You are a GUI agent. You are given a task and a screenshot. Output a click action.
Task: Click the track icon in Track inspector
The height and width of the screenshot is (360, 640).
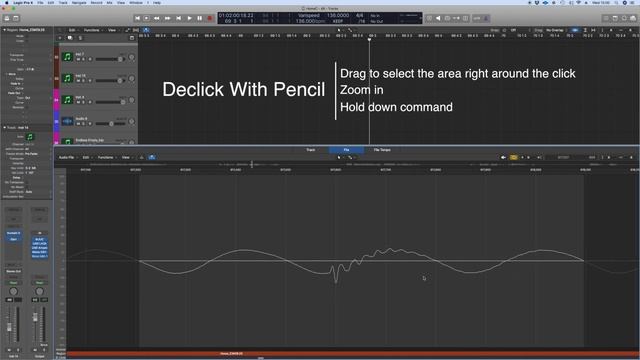(x=29, y=136)
